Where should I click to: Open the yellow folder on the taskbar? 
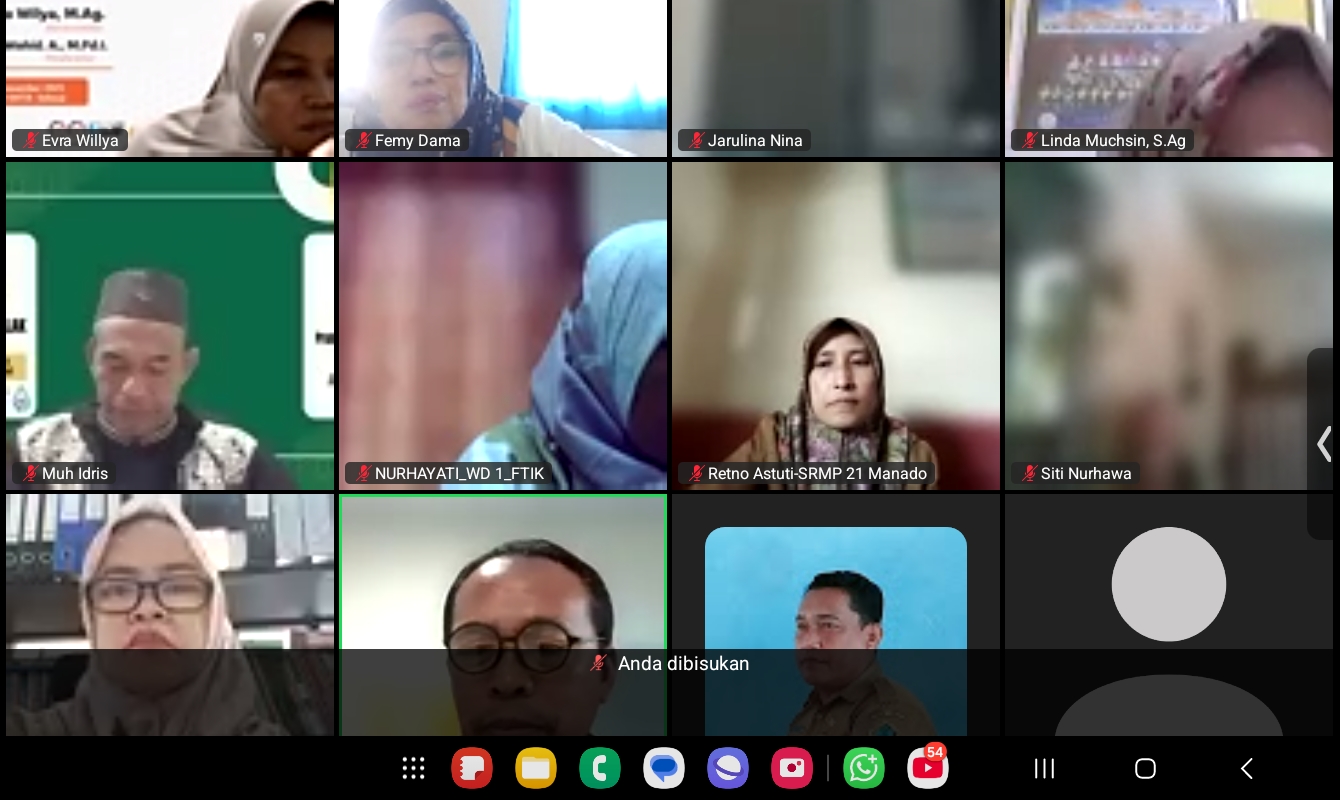point(536,768)
